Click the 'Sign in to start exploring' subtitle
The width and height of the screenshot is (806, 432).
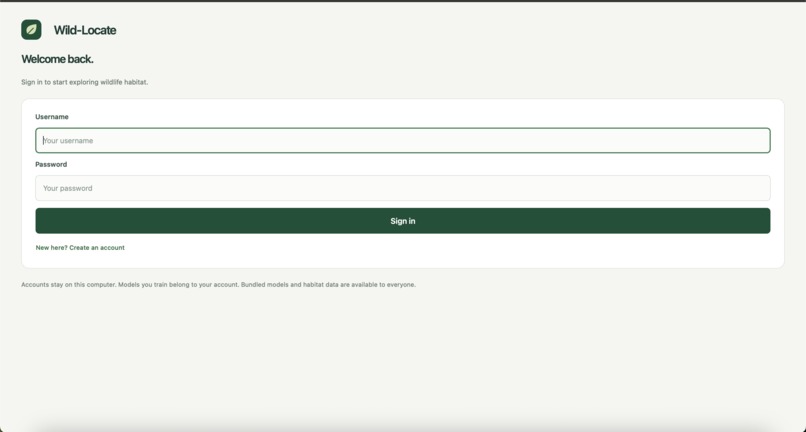[84, 82]
